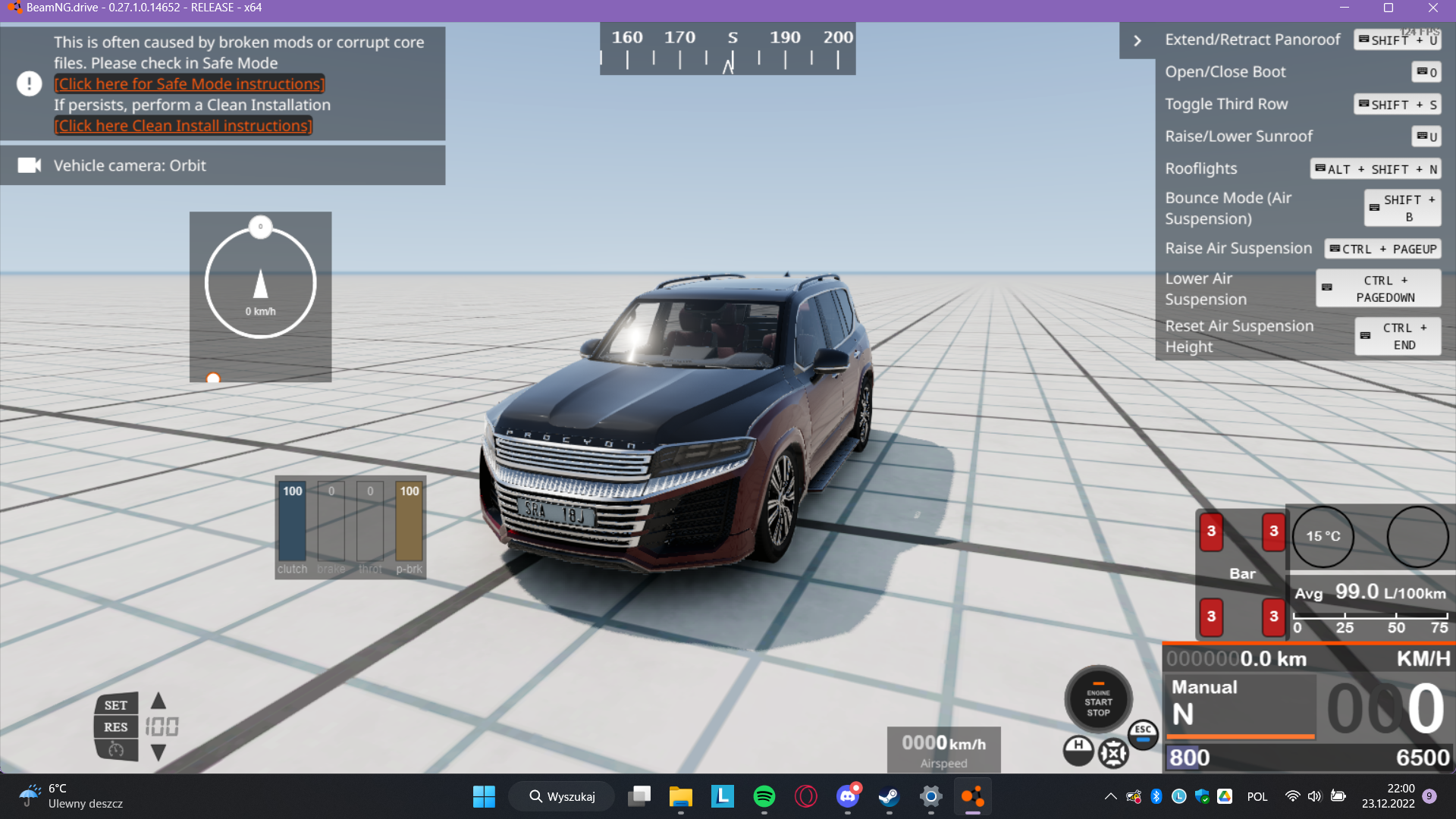Viewport: 1456px width, 819px height.
Task: Click the rear-right tire pressure indicator
Action: (x=1273, y=617)
